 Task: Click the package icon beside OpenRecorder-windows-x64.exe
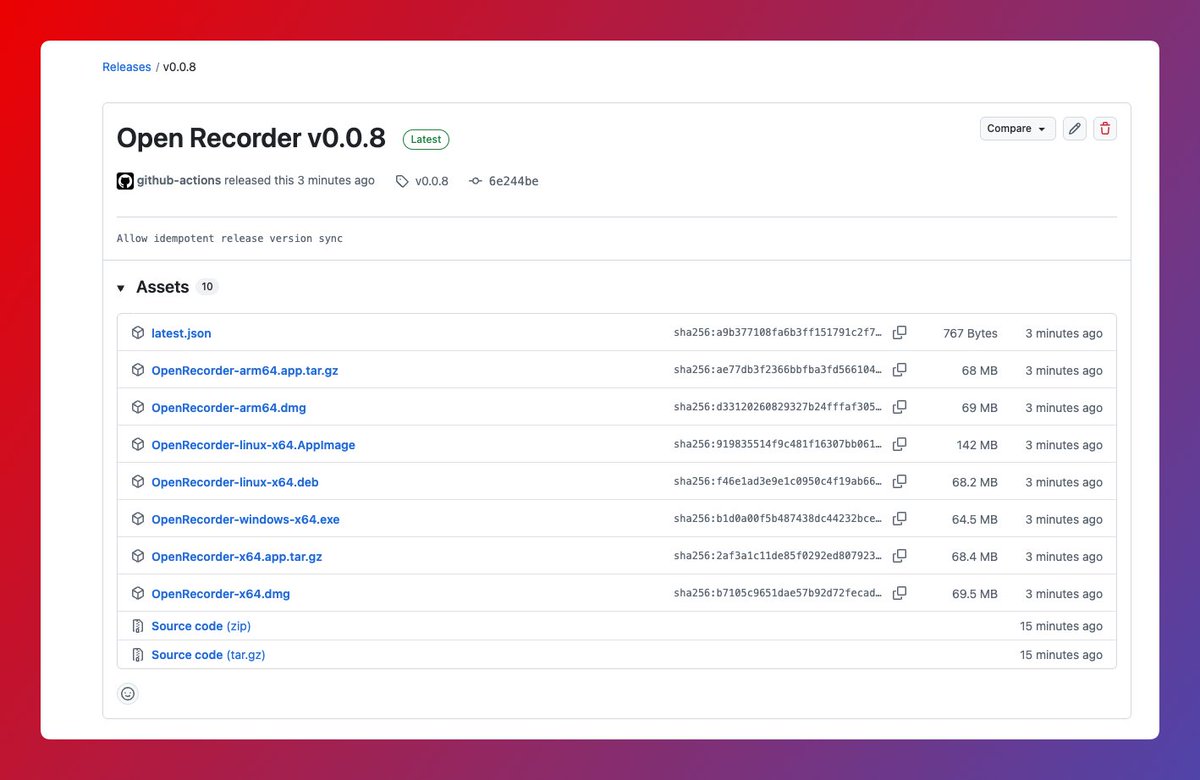click(x=138, y=519)
